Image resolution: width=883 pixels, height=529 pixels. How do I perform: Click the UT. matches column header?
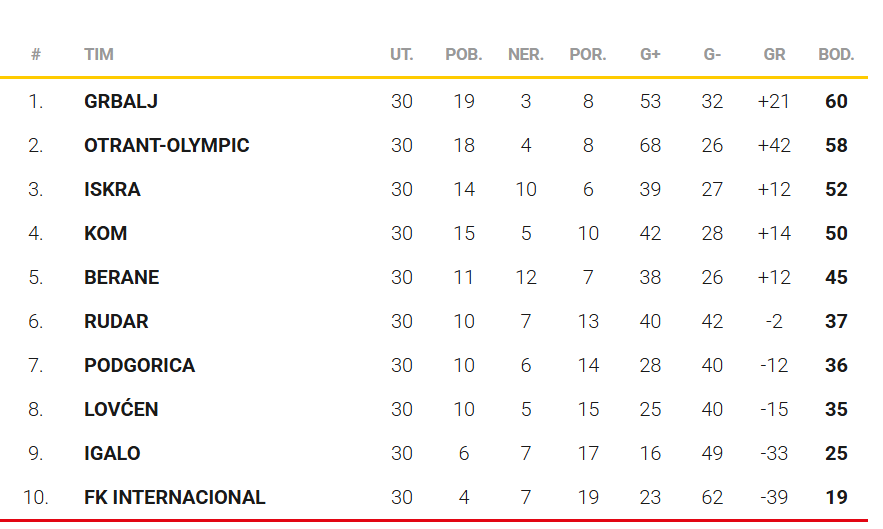[401, 55]
